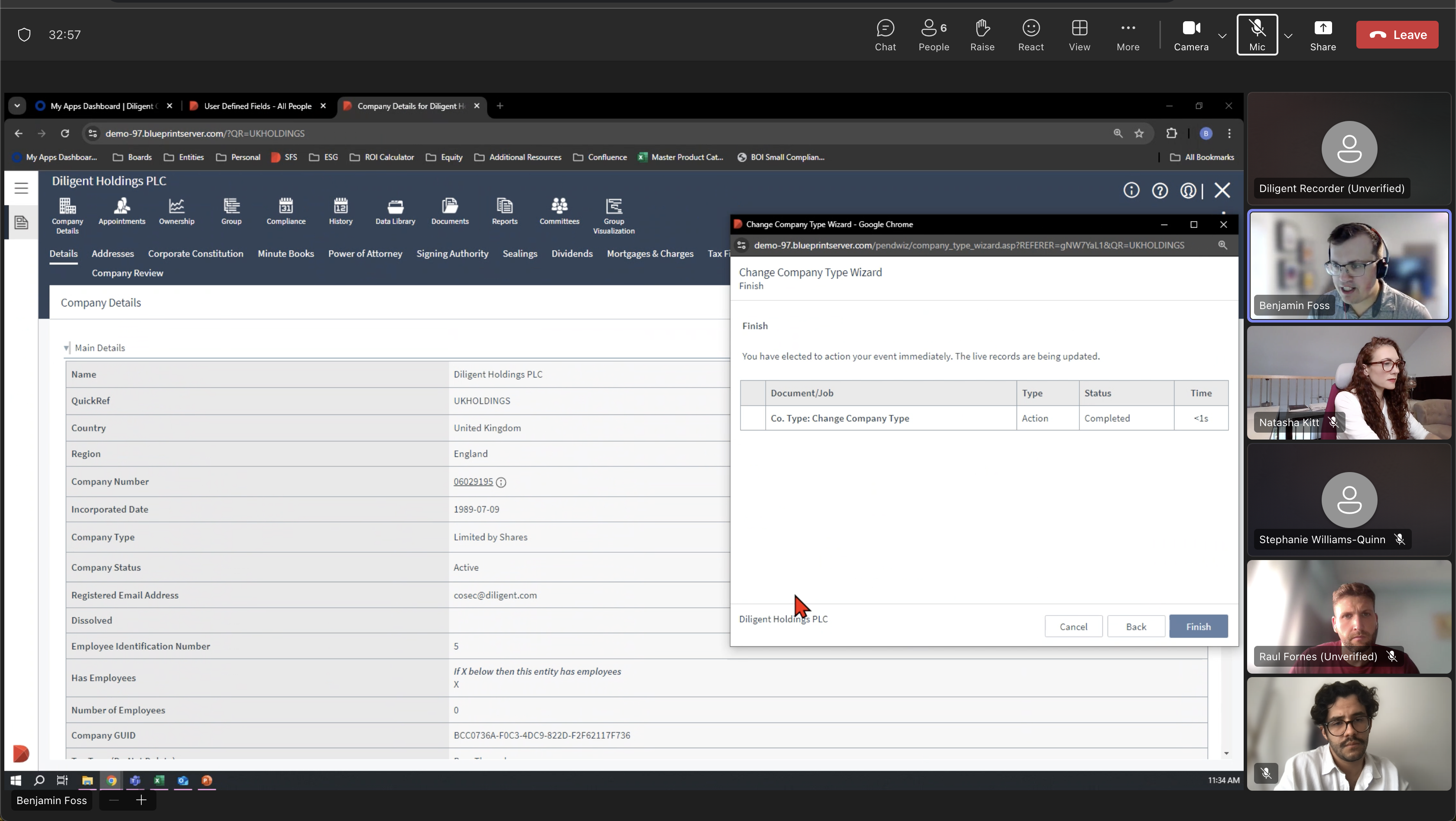This screenshot has height=821, width=1456.
Task: Switch to the Corporate Constitution tab
Action: tap(195, 253)
